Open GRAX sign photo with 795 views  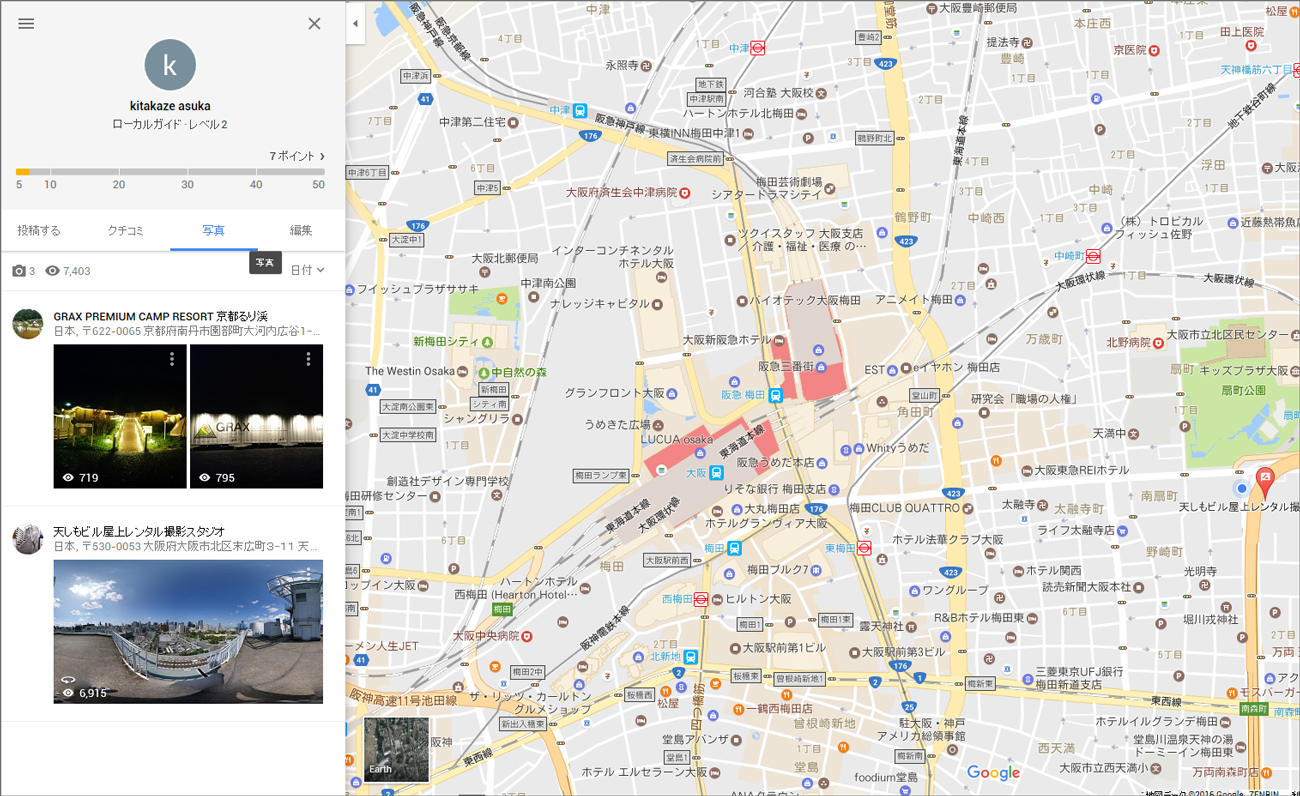(256, 416)
